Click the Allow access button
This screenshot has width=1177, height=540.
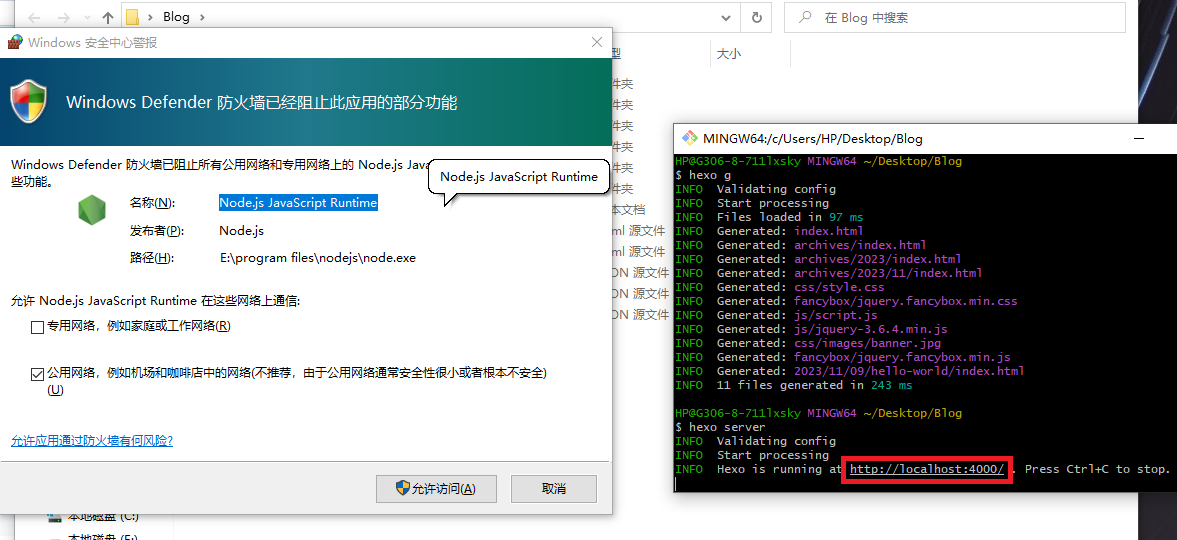pos(436,489)
